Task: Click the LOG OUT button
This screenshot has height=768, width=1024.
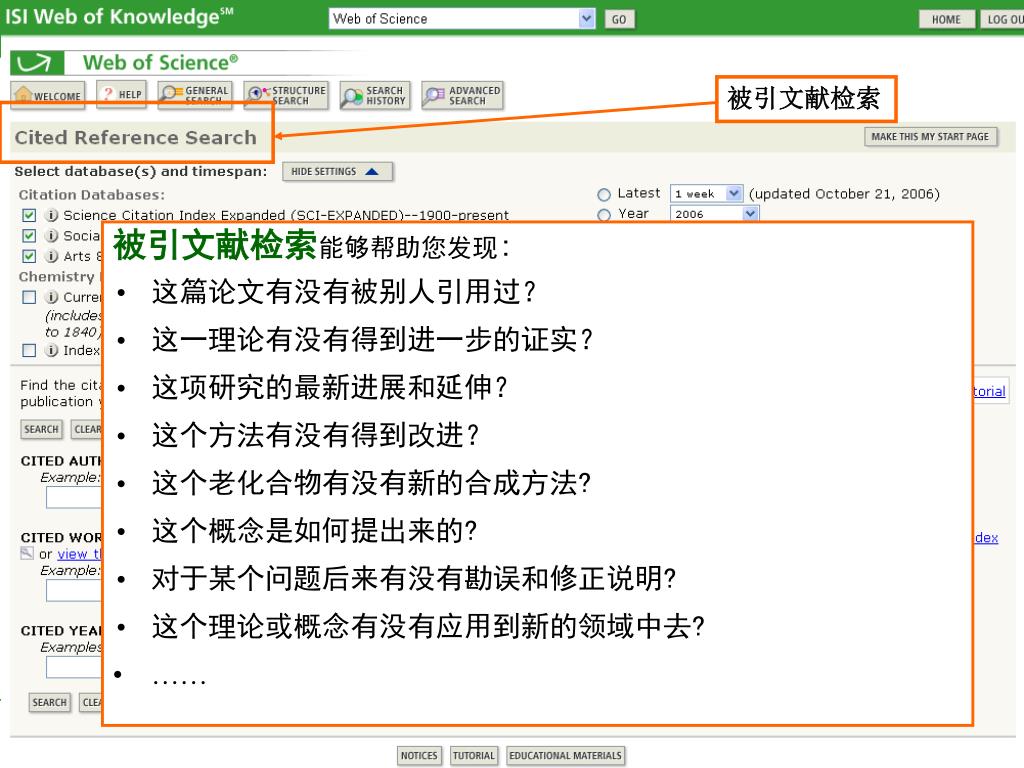Action: (x=1002, y=19)
